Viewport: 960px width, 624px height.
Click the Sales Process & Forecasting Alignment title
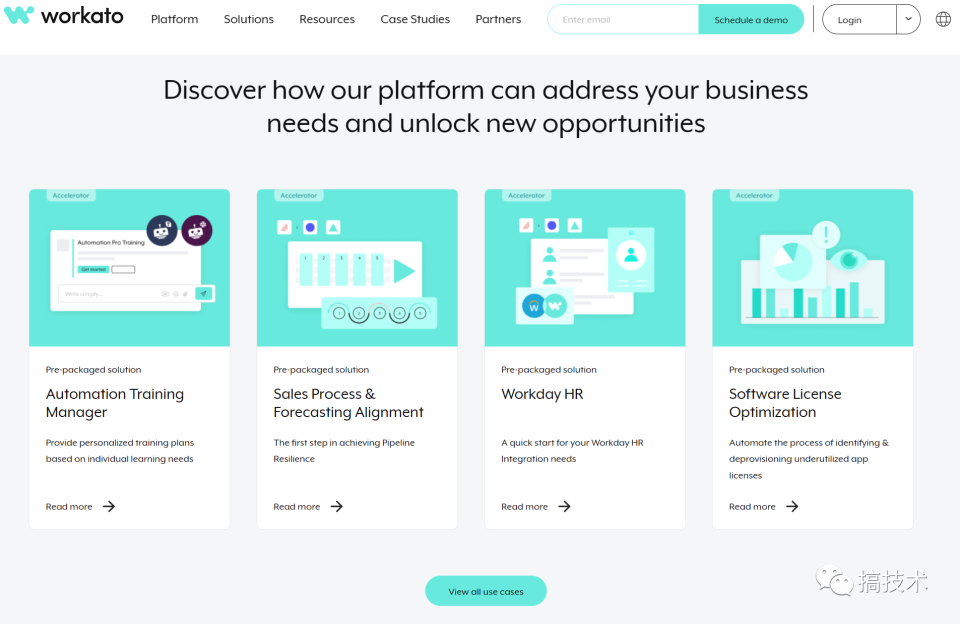click(x=348, y=403)
